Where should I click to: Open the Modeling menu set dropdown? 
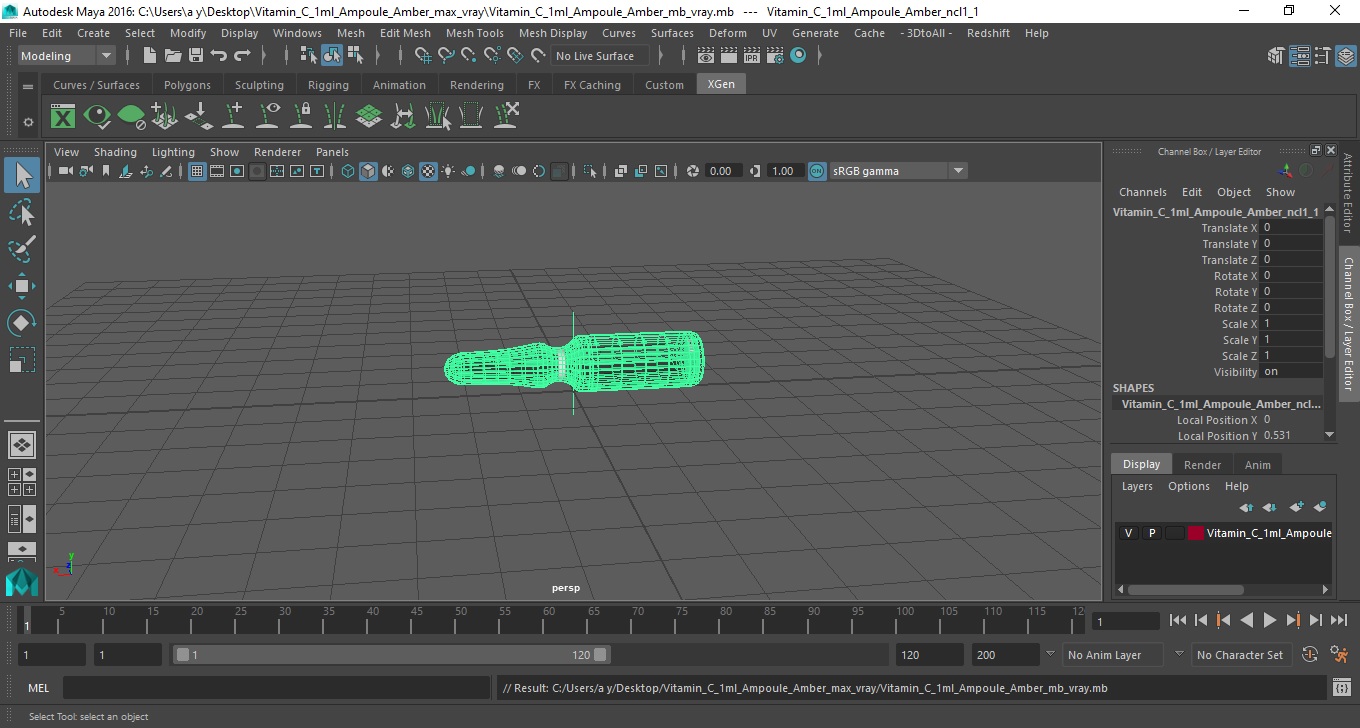[67, 56]
